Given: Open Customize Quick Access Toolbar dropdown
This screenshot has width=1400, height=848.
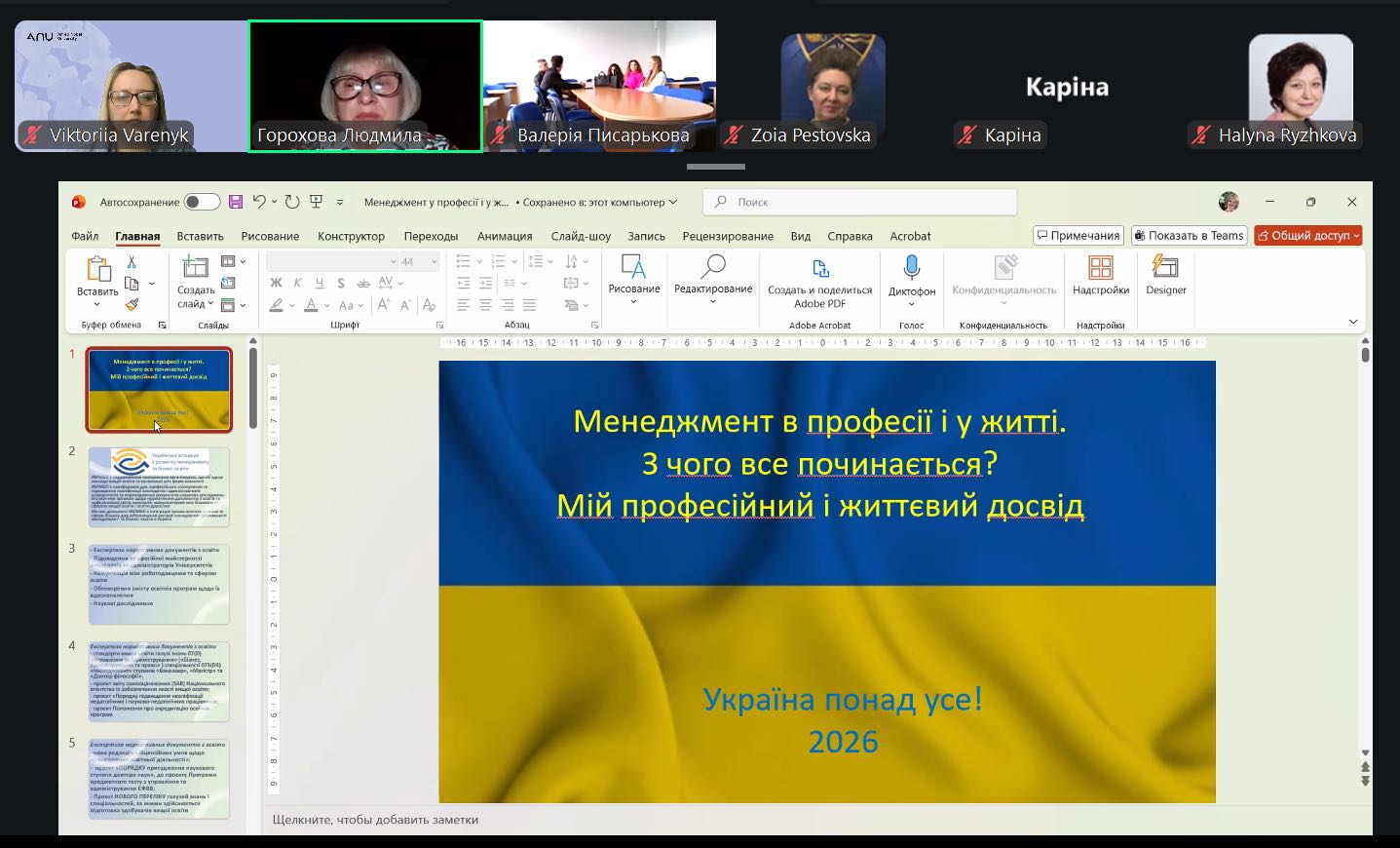Looking at the screenshot, I should tap(340, 202).
